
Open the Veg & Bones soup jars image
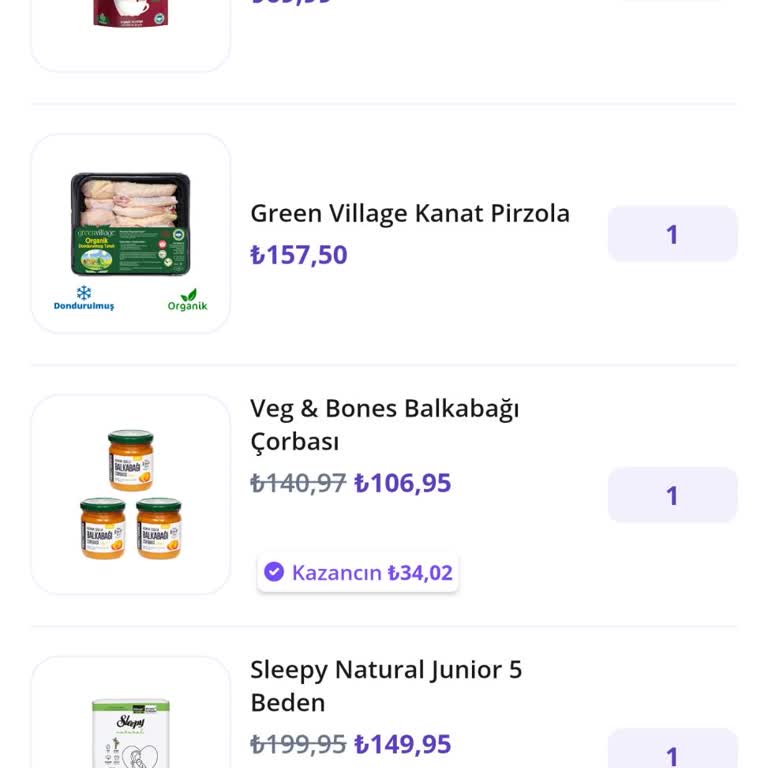pos(130,494)
